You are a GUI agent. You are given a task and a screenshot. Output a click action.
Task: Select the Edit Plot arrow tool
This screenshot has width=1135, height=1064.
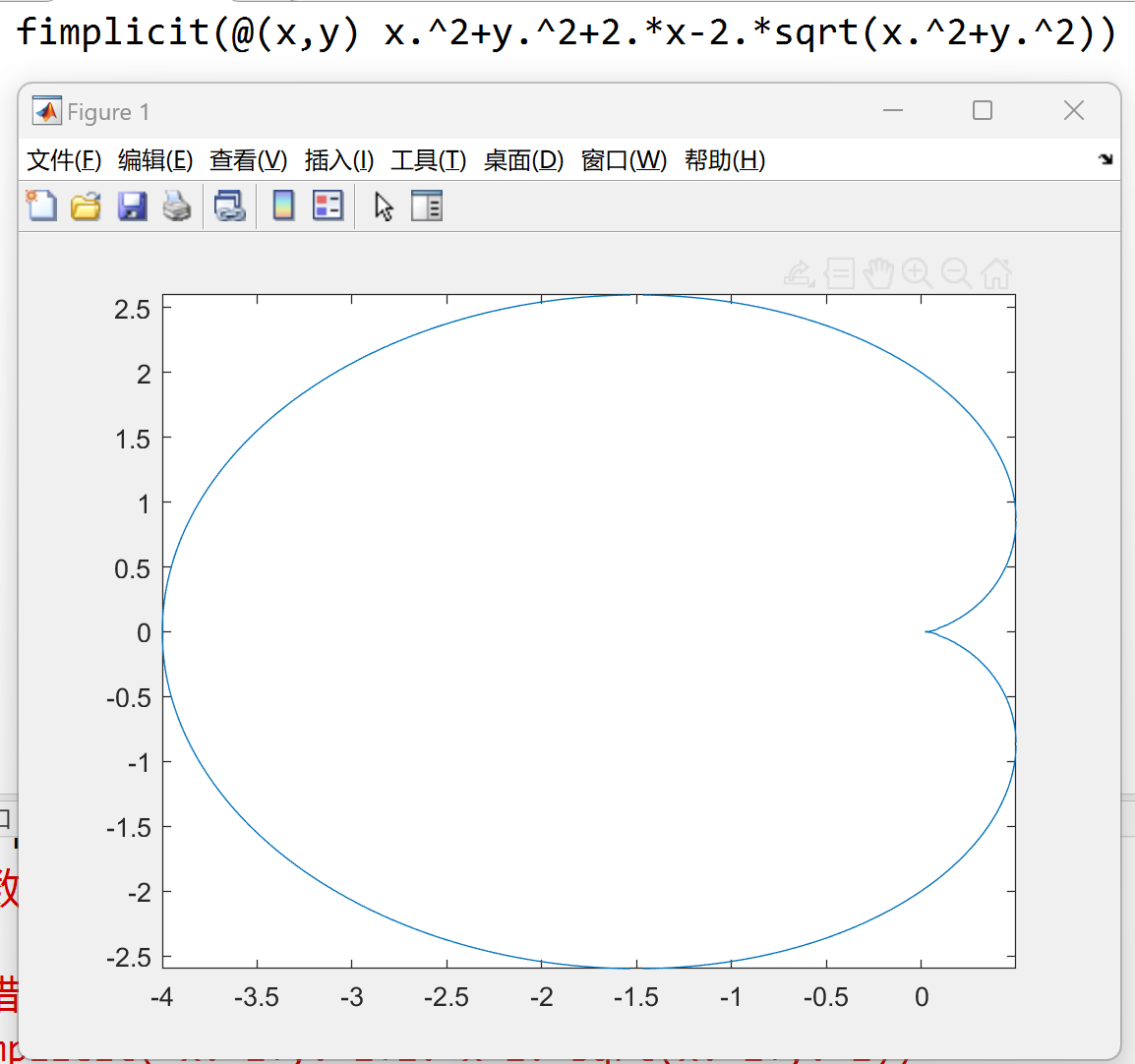tap(384, 207)
